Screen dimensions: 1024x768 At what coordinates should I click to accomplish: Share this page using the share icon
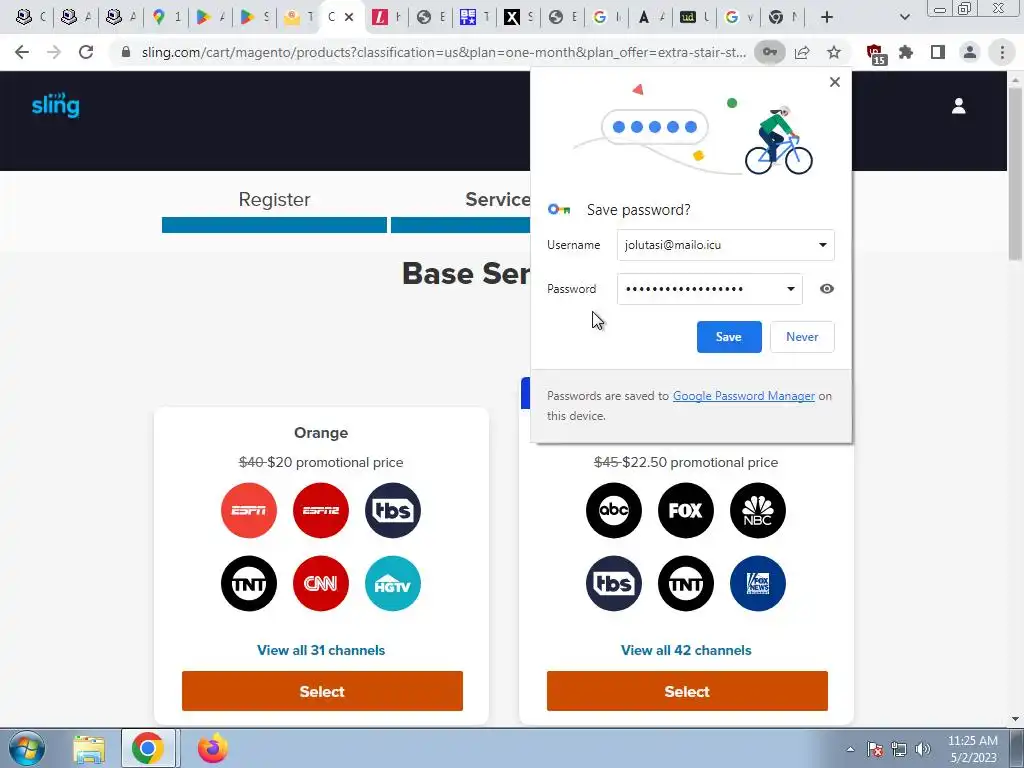coord(802,52)
